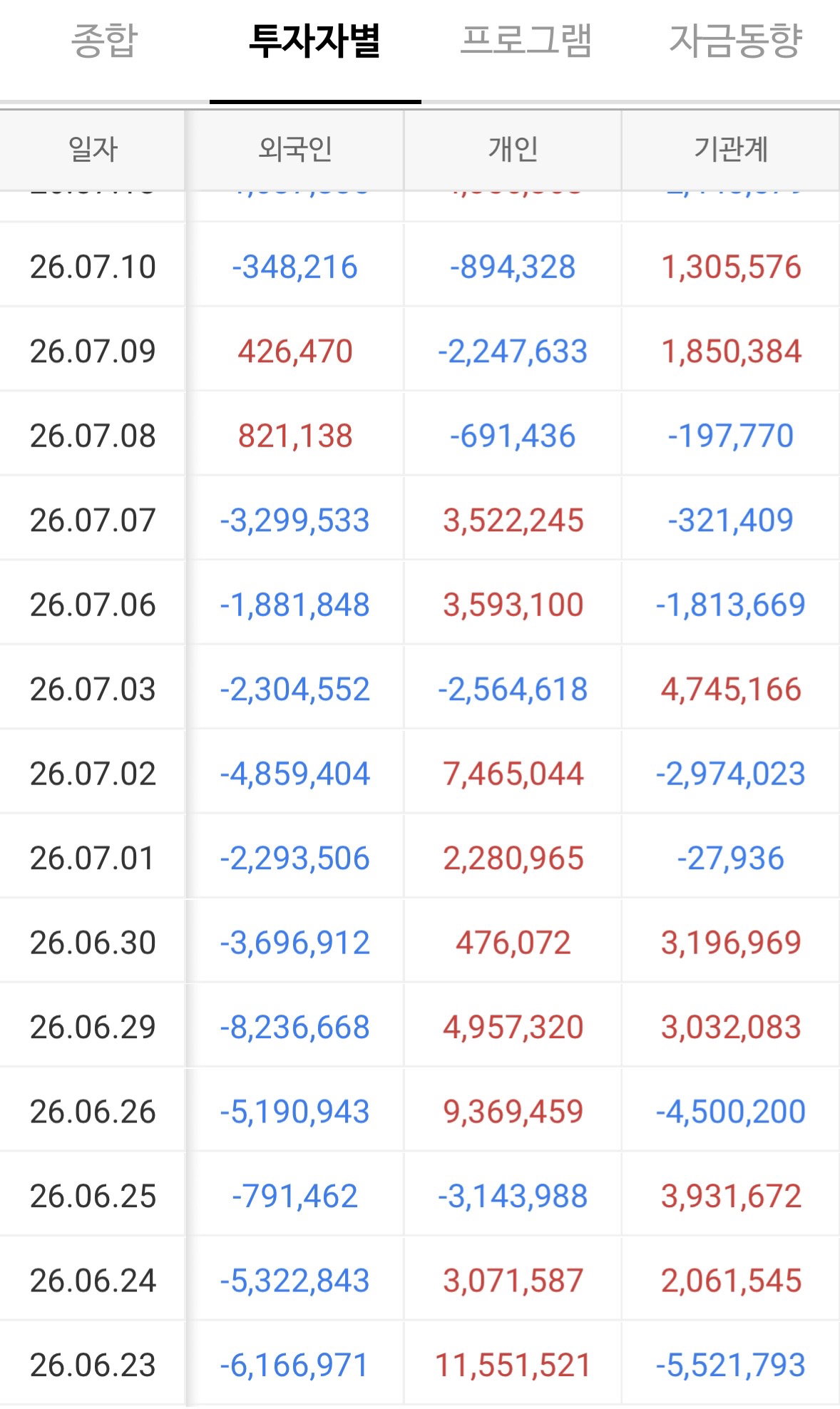Select the 26.07.09 date cell
The height and width of the screenshot is (1409, 840).
[x=93, y=352]
